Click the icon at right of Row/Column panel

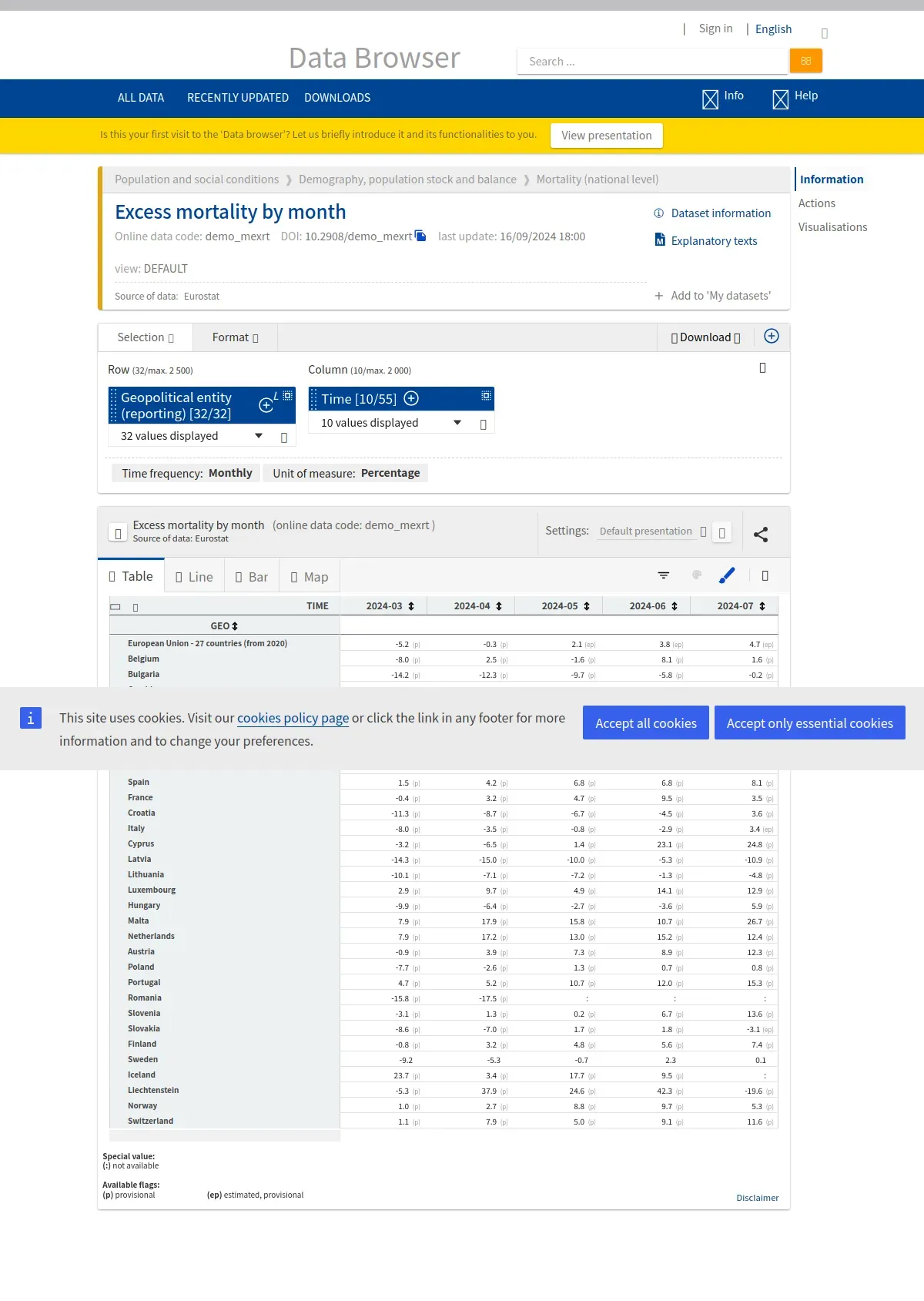click(x=762, y=367)
